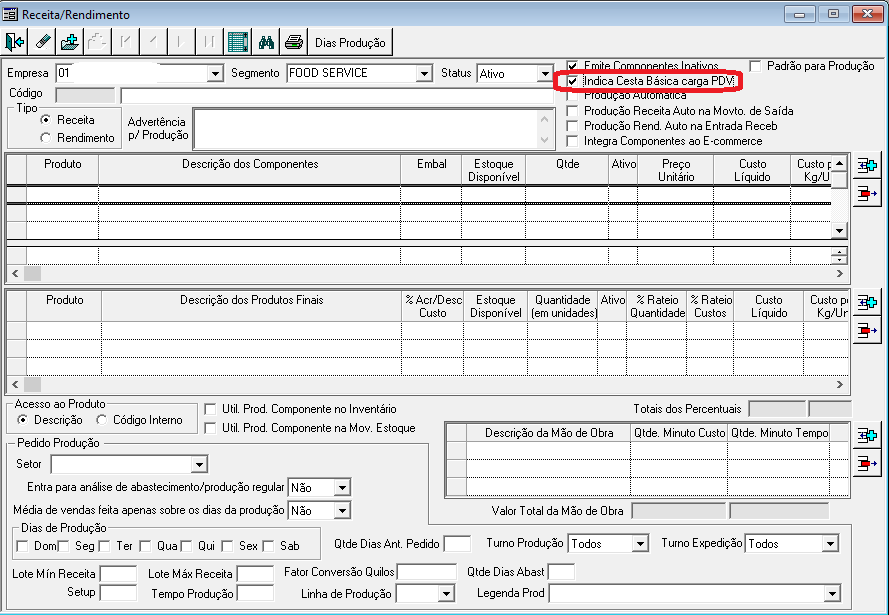Select the Rendimento radio button
Screen dimensions: 889x615
45,138
